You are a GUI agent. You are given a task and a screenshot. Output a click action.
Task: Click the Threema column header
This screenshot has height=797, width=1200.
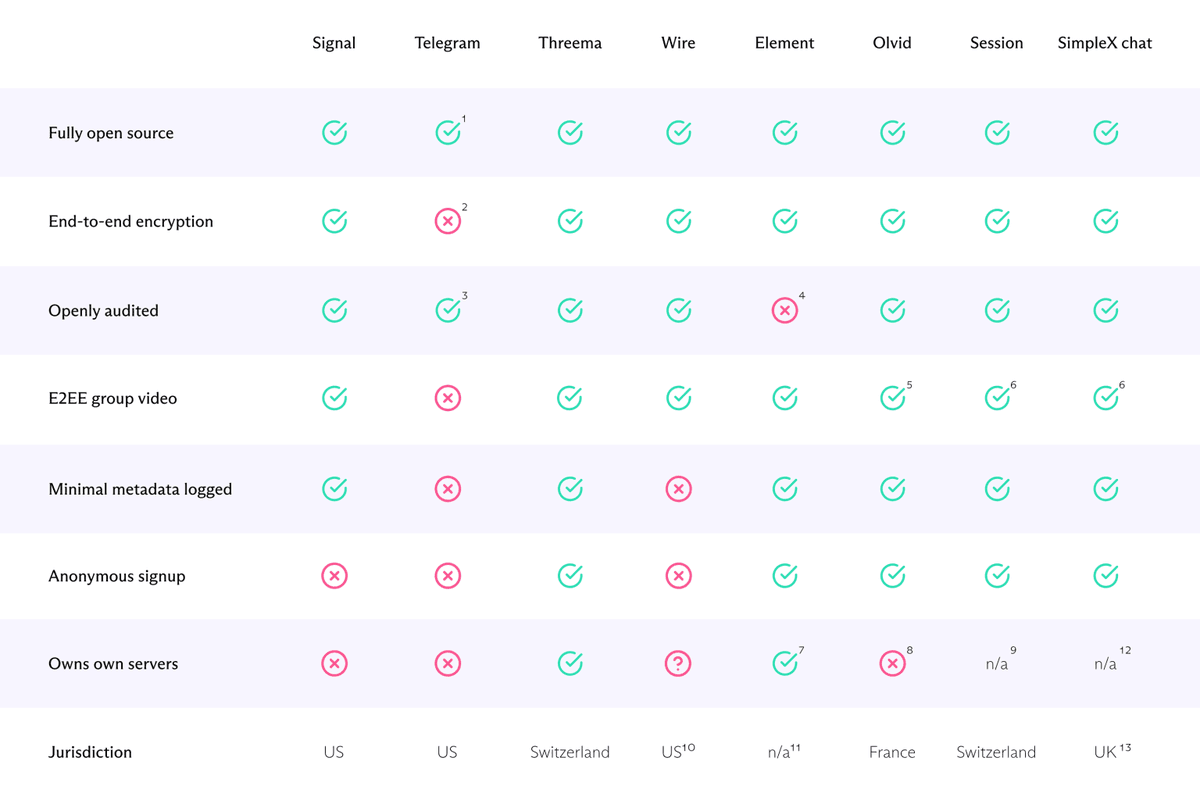(x=570, y=43)
